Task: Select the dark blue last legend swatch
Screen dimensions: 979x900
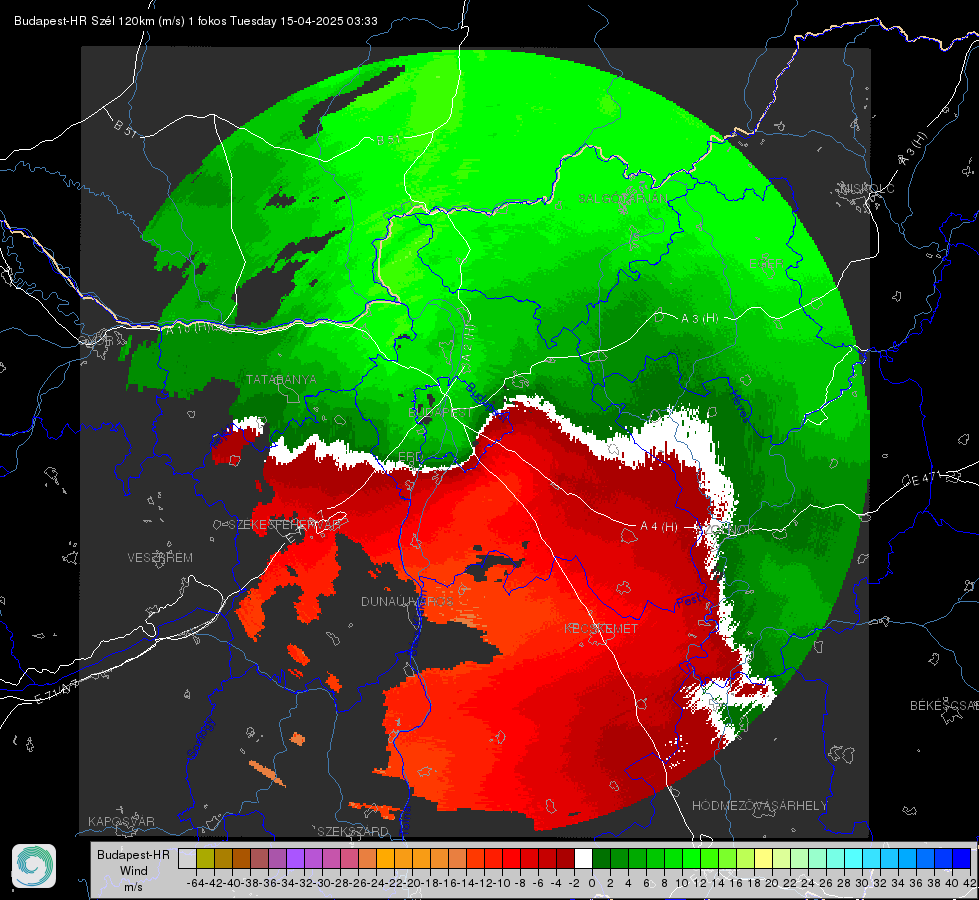Action: tap(962, 858)
